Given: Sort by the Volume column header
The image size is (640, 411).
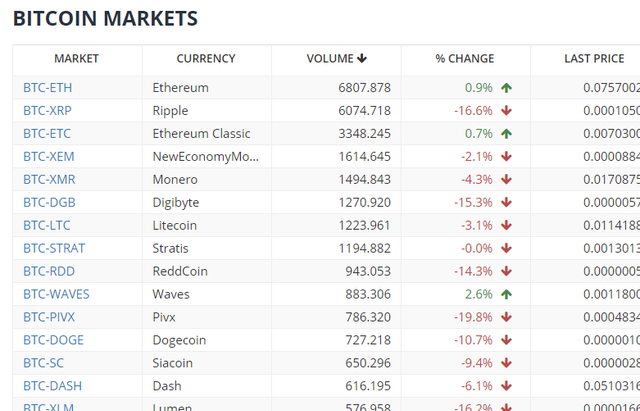Looking at the screenshot, I should (x=336, y=59).
